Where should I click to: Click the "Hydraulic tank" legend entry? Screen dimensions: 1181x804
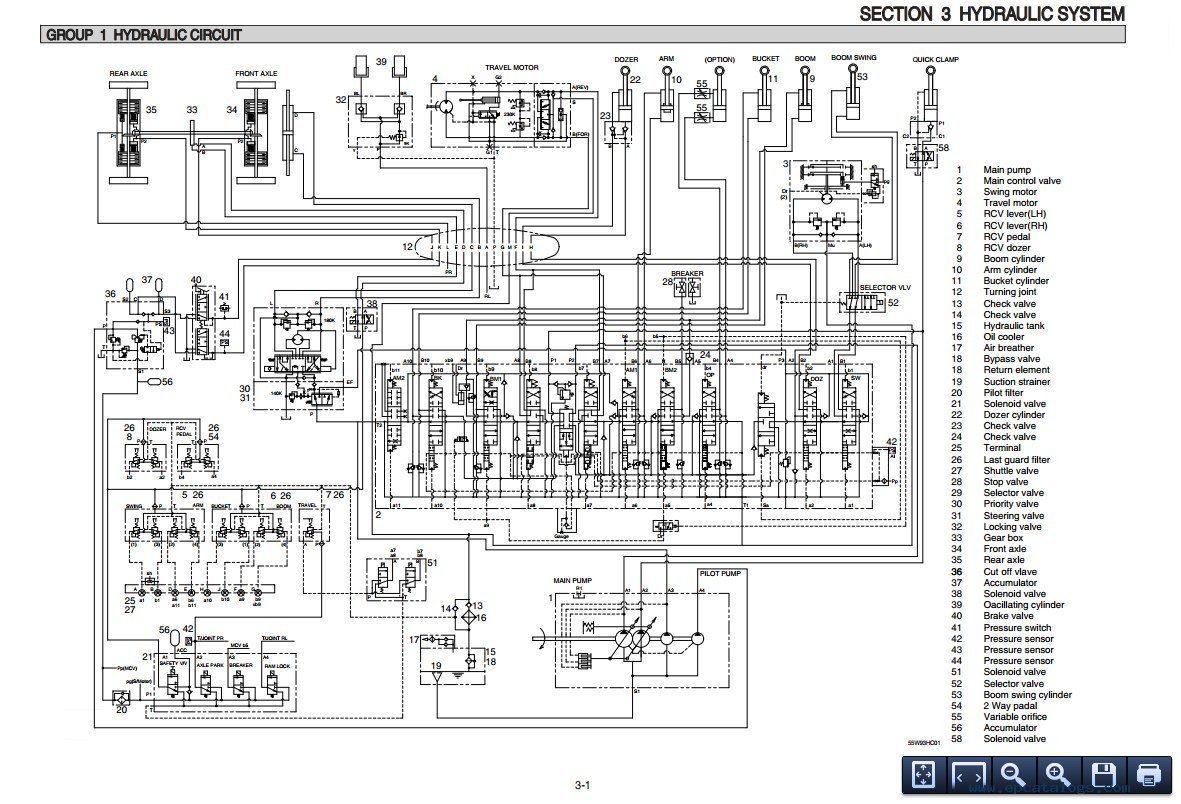(1014, 326)
